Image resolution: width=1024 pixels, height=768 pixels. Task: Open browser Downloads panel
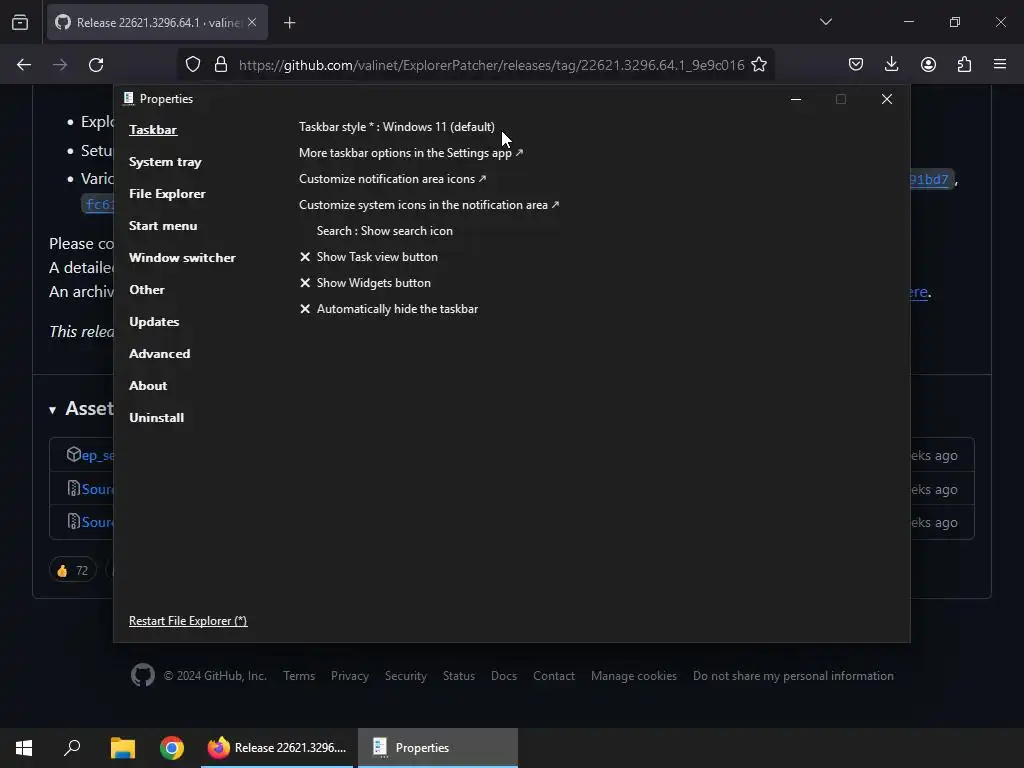[x=891, y=65]
